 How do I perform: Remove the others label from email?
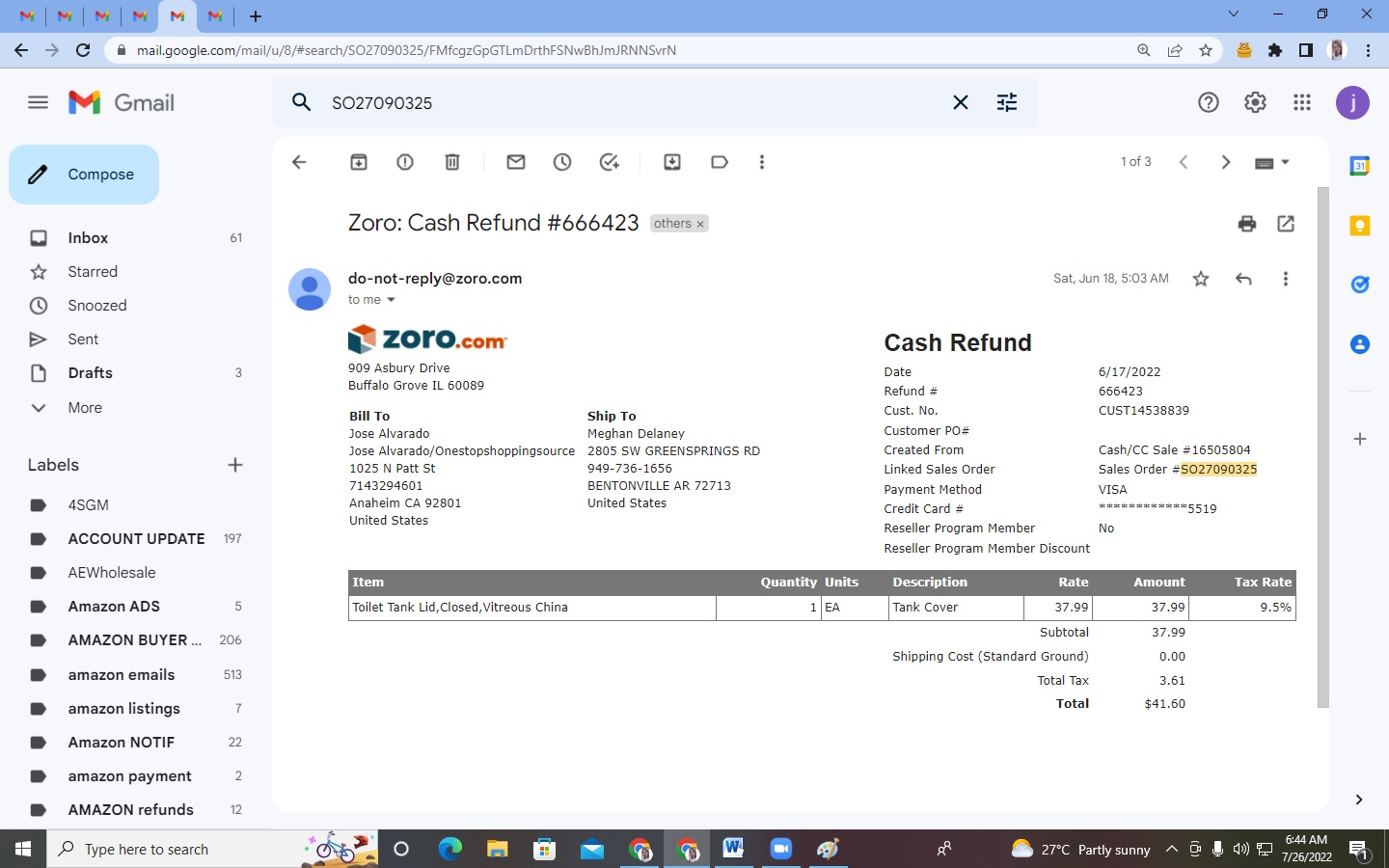[701, 224]
